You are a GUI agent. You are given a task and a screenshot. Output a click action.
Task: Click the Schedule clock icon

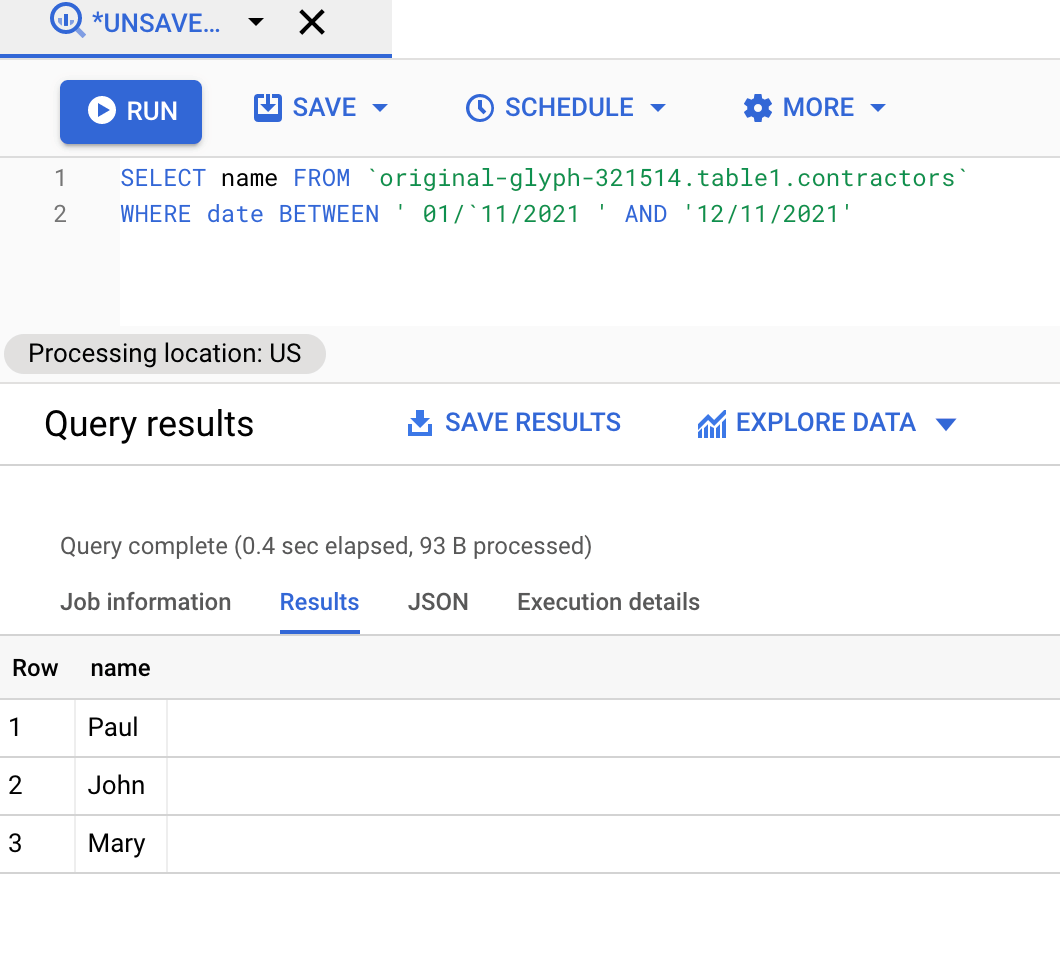point(481,106)
